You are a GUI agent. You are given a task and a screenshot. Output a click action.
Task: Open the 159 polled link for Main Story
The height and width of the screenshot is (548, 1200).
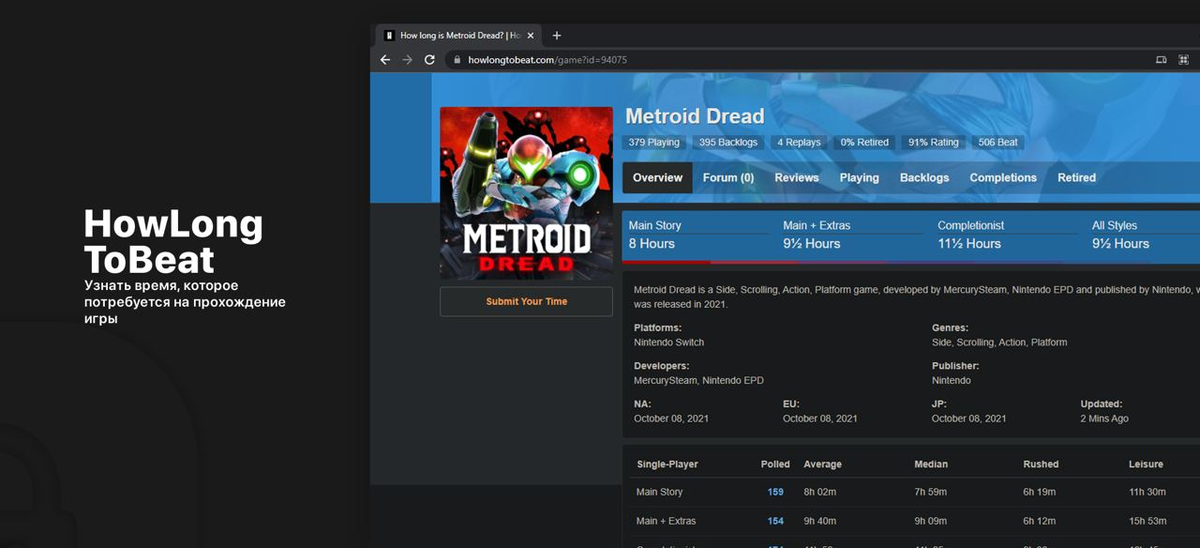pos(775,492)
